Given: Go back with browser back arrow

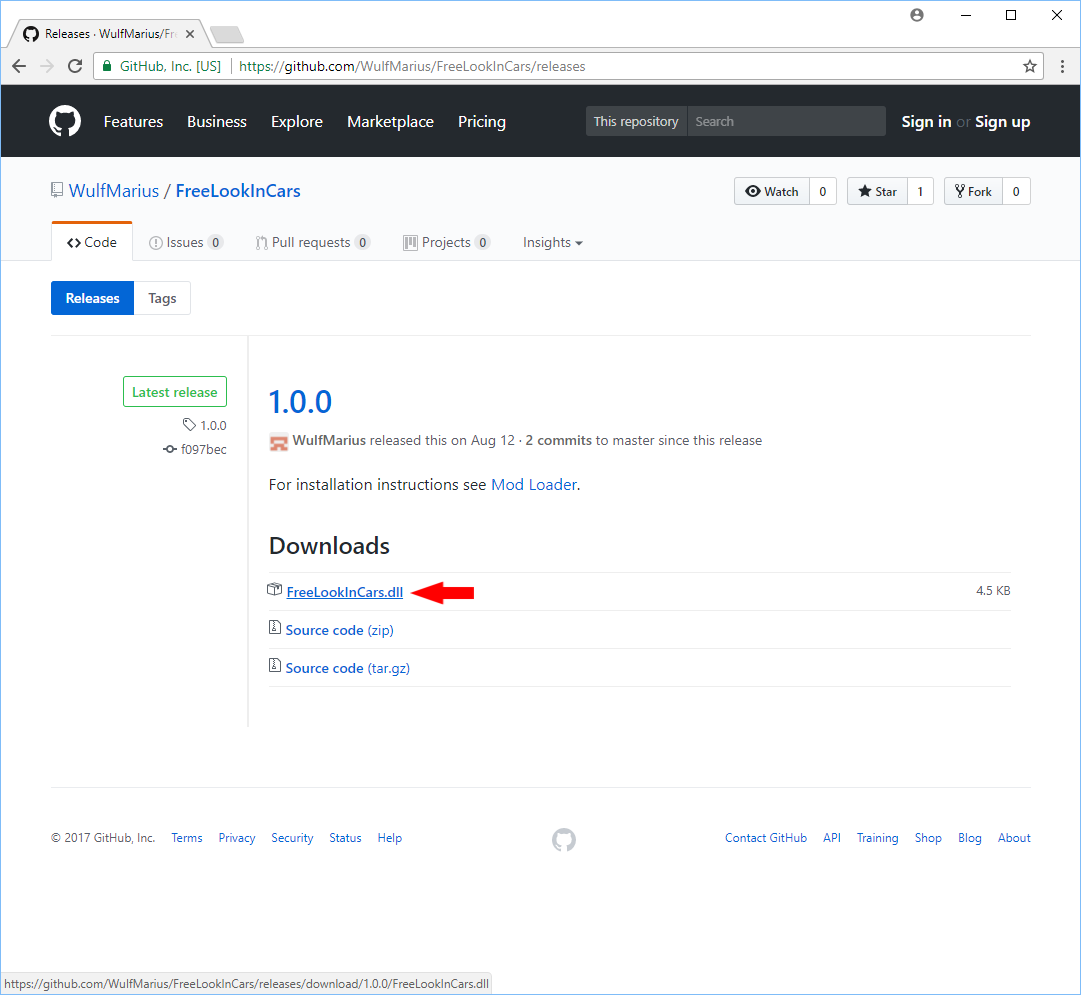Looking at the screenshot, I should point(19,66).
